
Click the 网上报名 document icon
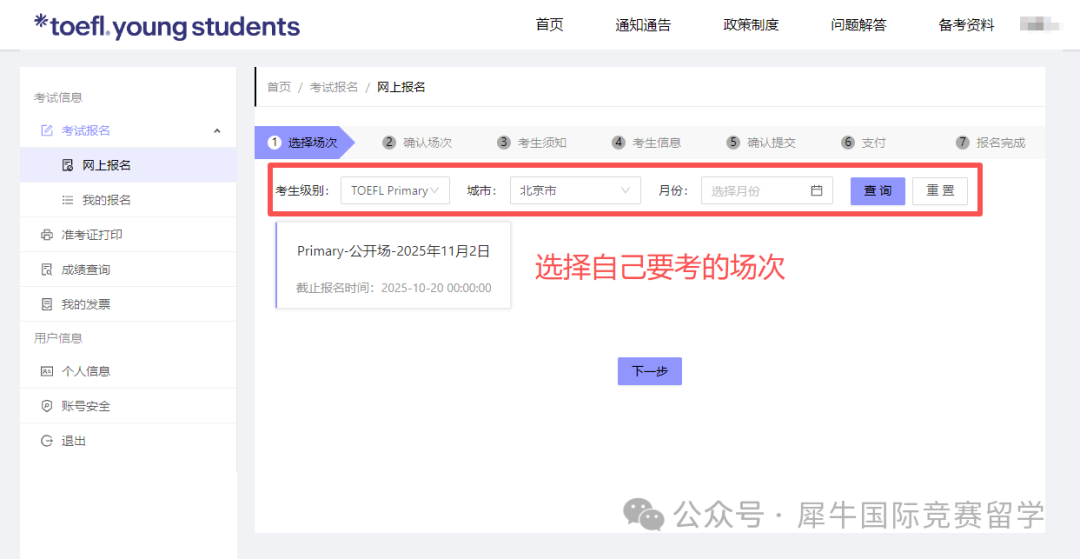tap(68, 165)
